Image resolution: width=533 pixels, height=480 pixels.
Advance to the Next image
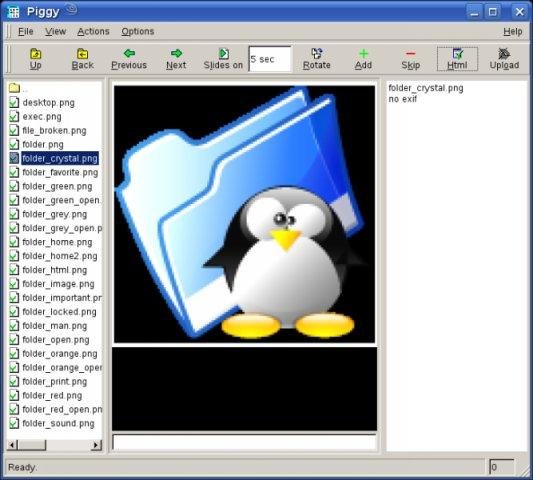(176, 59)
